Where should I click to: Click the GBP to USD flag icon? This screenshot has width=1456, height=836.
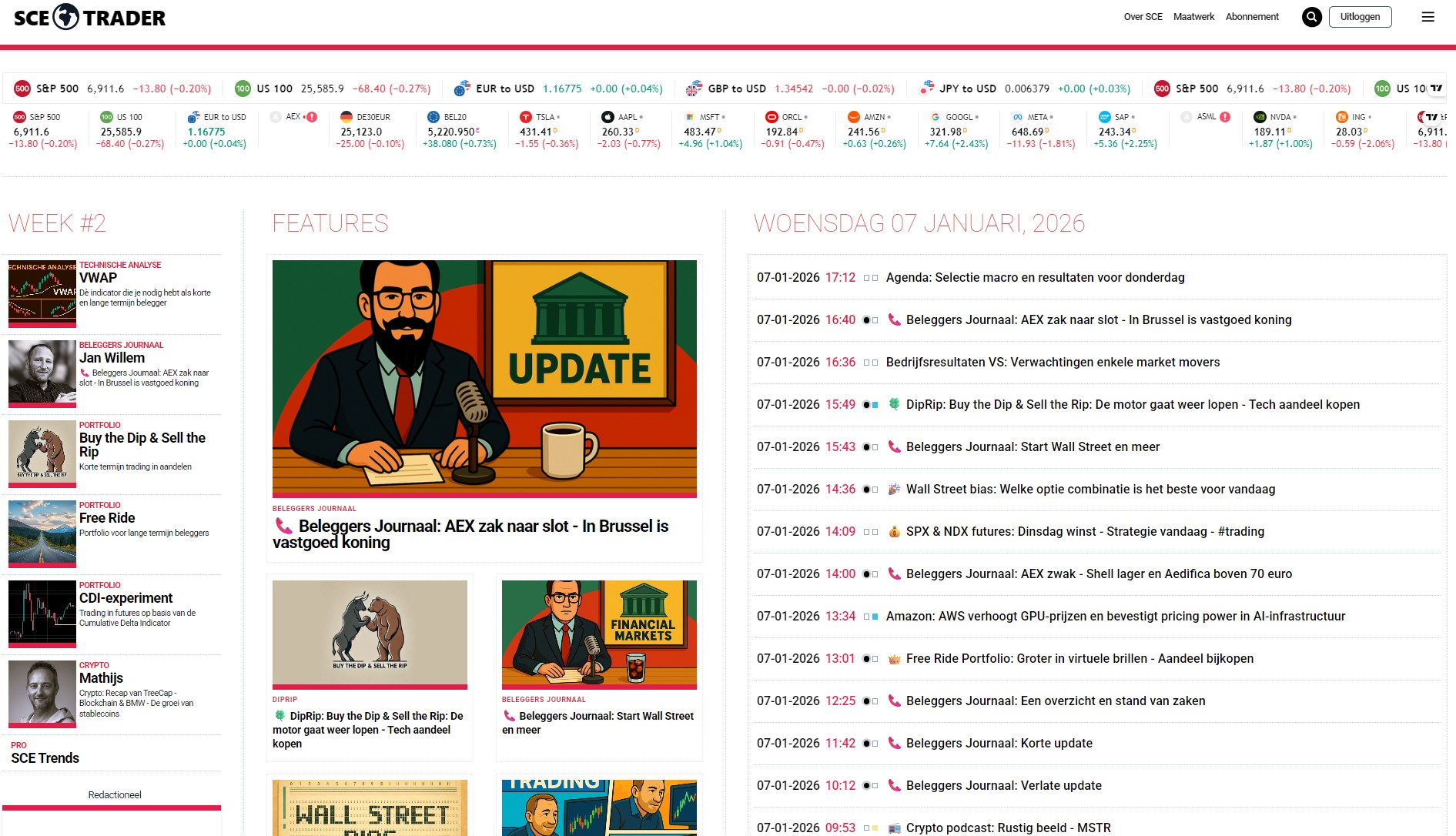coord(694,89)
